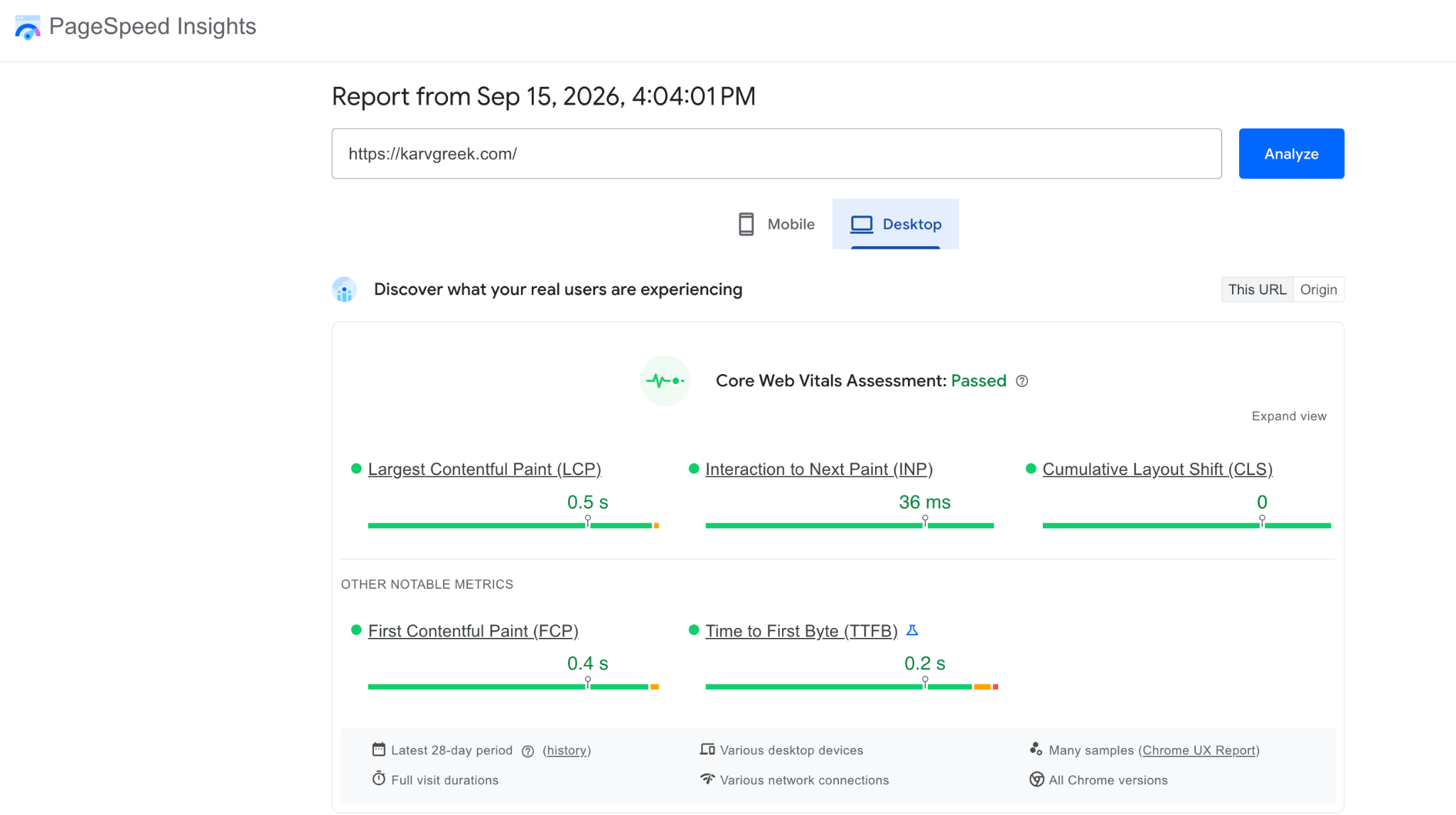Click samples icon beside Many samples
1456x815 pixels.
pyautogui.click(x=1036, y=749)
